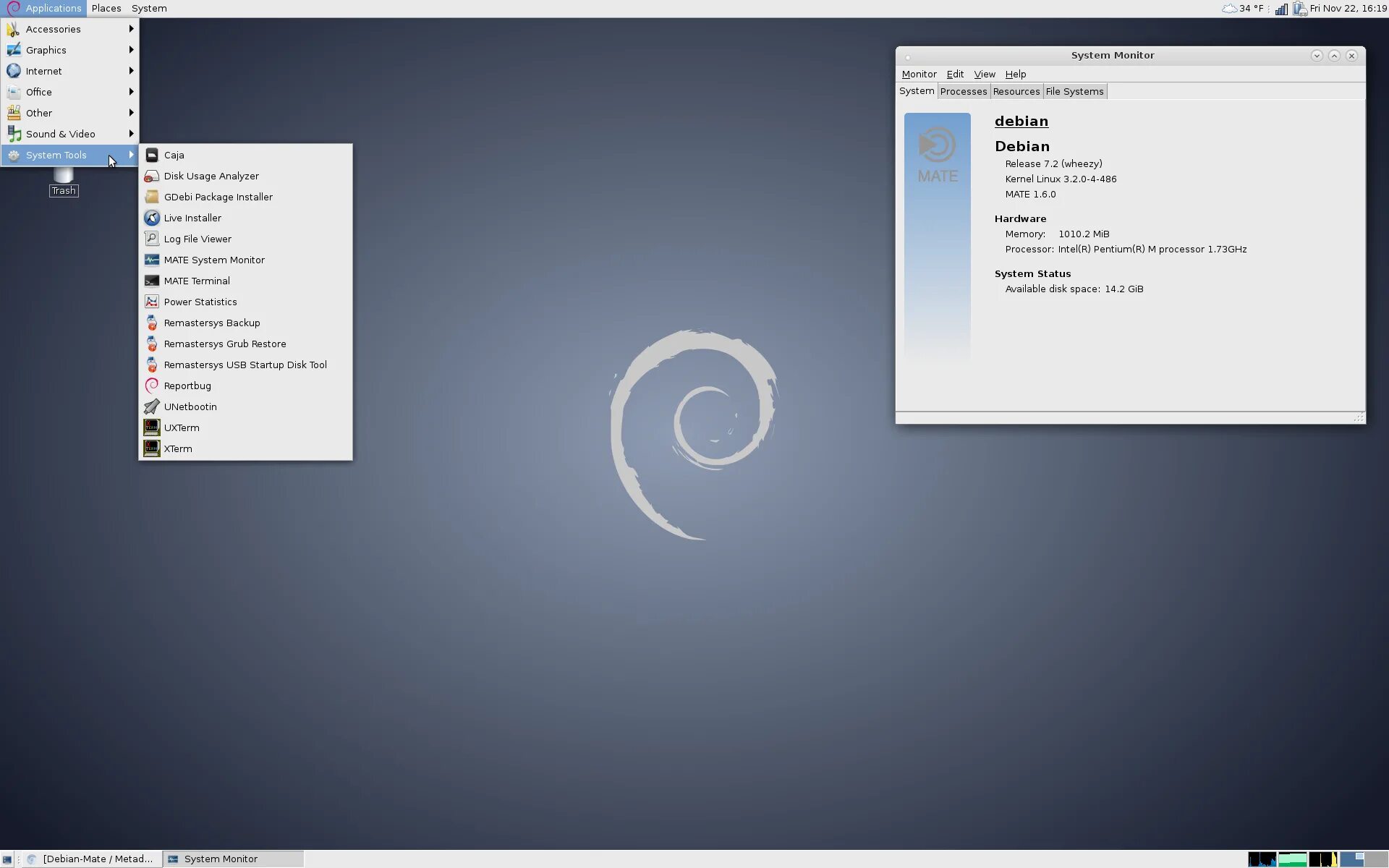Open Disk Usage Analyzer
The width and height of the screenshot is (1389, 868).
pos(211,176)
